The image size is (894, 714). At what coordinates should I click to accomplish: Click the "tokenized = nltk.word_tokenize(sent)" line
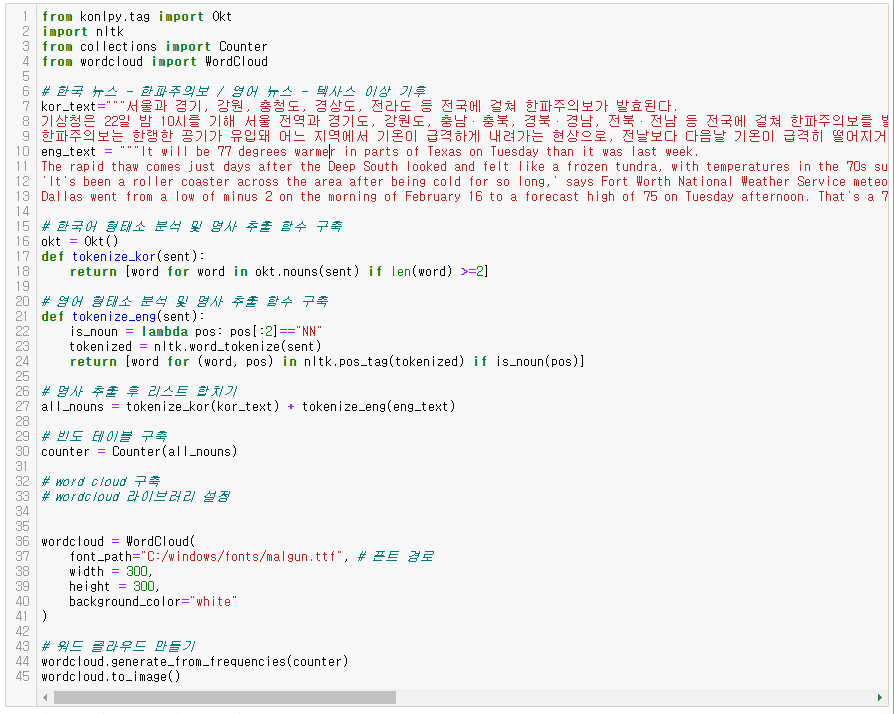point(196,346)
